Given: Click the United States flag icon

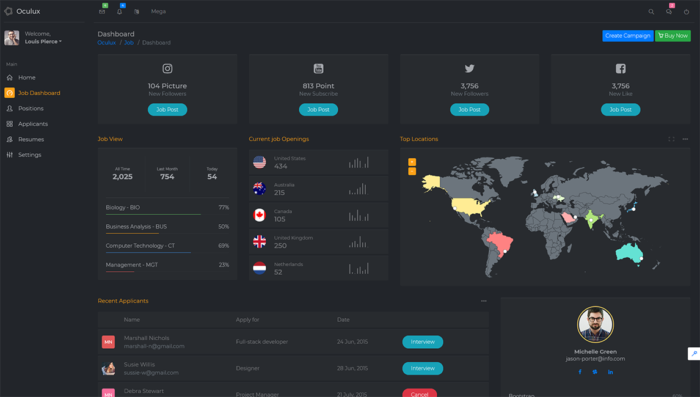Looking at the screenshot, I should pyautogui.click(x=259, y=162).
